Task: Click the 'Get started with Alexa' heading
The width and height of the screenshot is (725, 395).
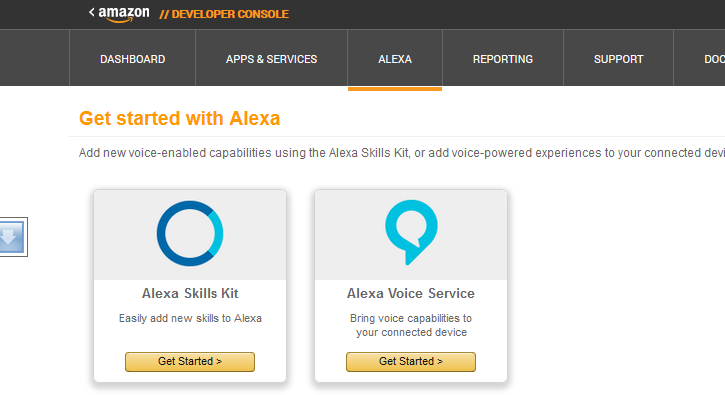Action: click(179, 118)
